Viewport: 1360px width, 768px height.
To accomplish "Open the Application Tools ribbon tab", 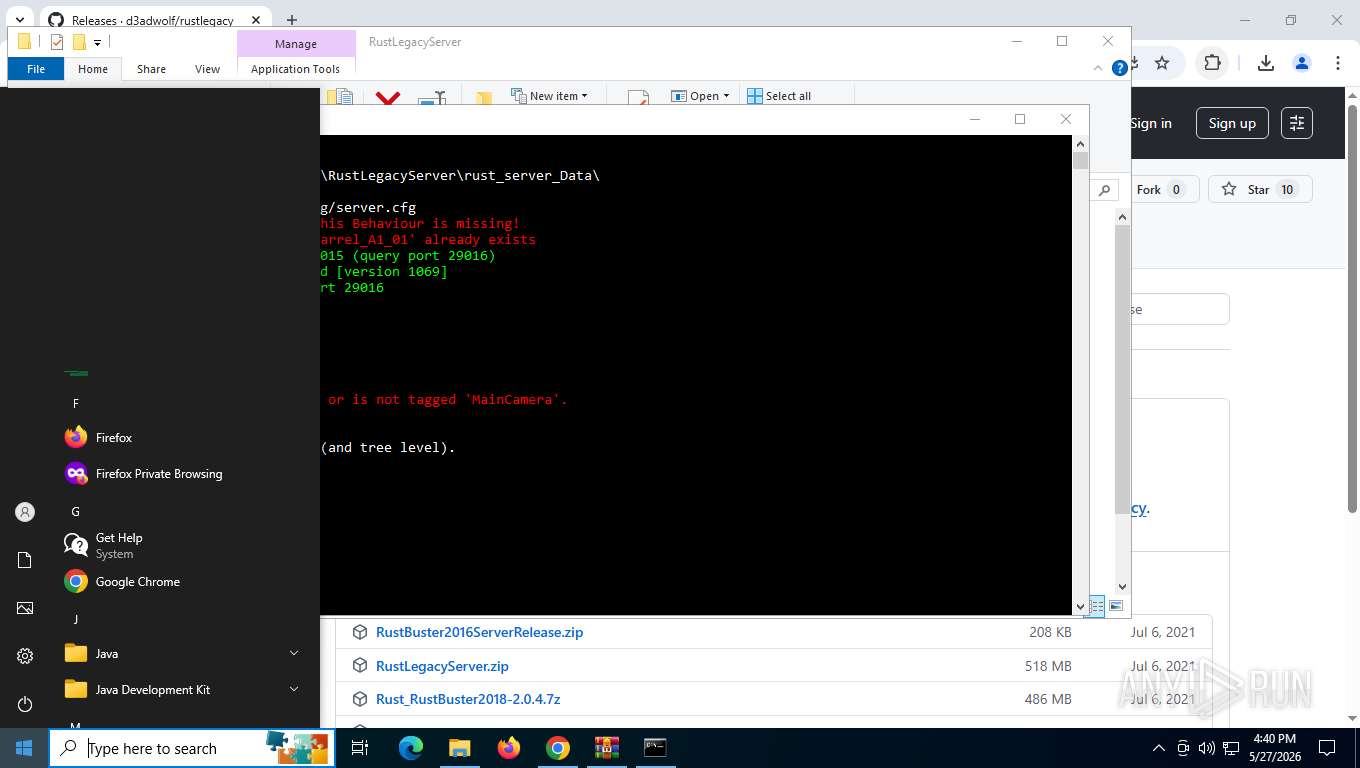I will click(x=295, y=69).
